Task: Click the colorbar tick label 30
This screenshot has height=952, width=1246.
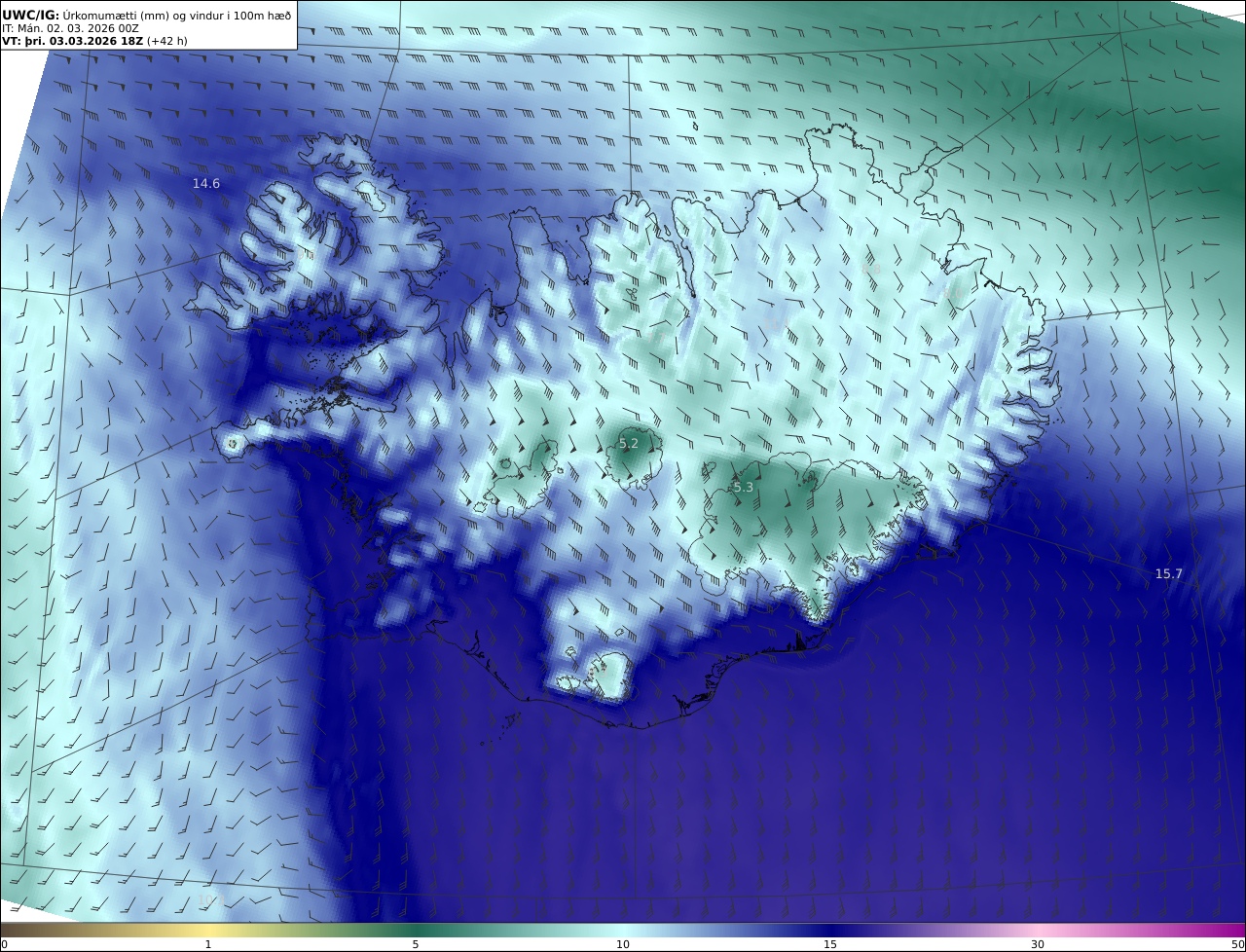Action: click(x=1038, y=944)
